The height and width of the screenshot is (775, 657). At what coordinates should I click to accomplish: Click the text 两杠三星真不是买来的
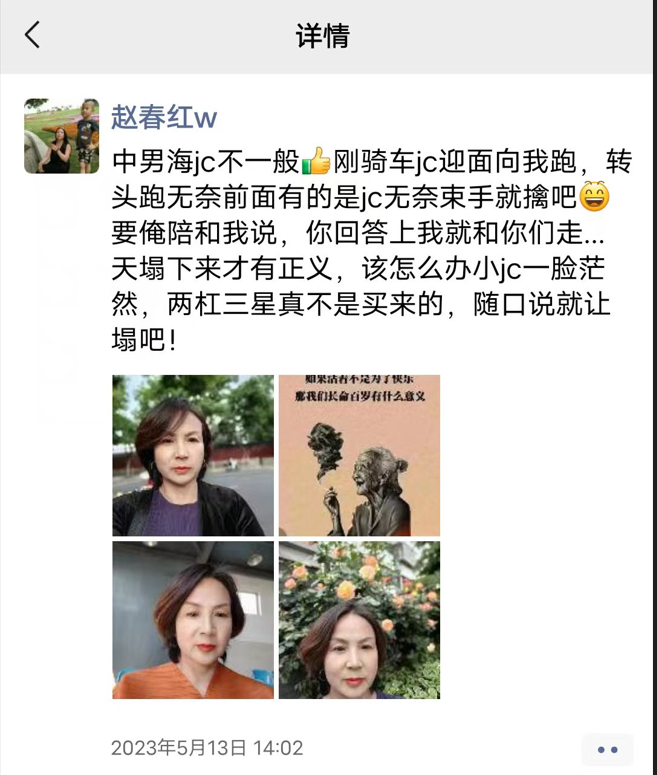305,304
